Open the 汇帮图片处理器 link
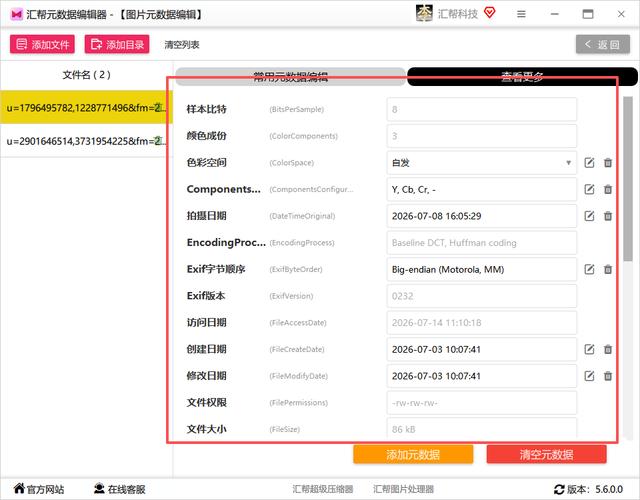Image resolution: width=640 pixels, height=500 pixels. click(x=403, y=489)
